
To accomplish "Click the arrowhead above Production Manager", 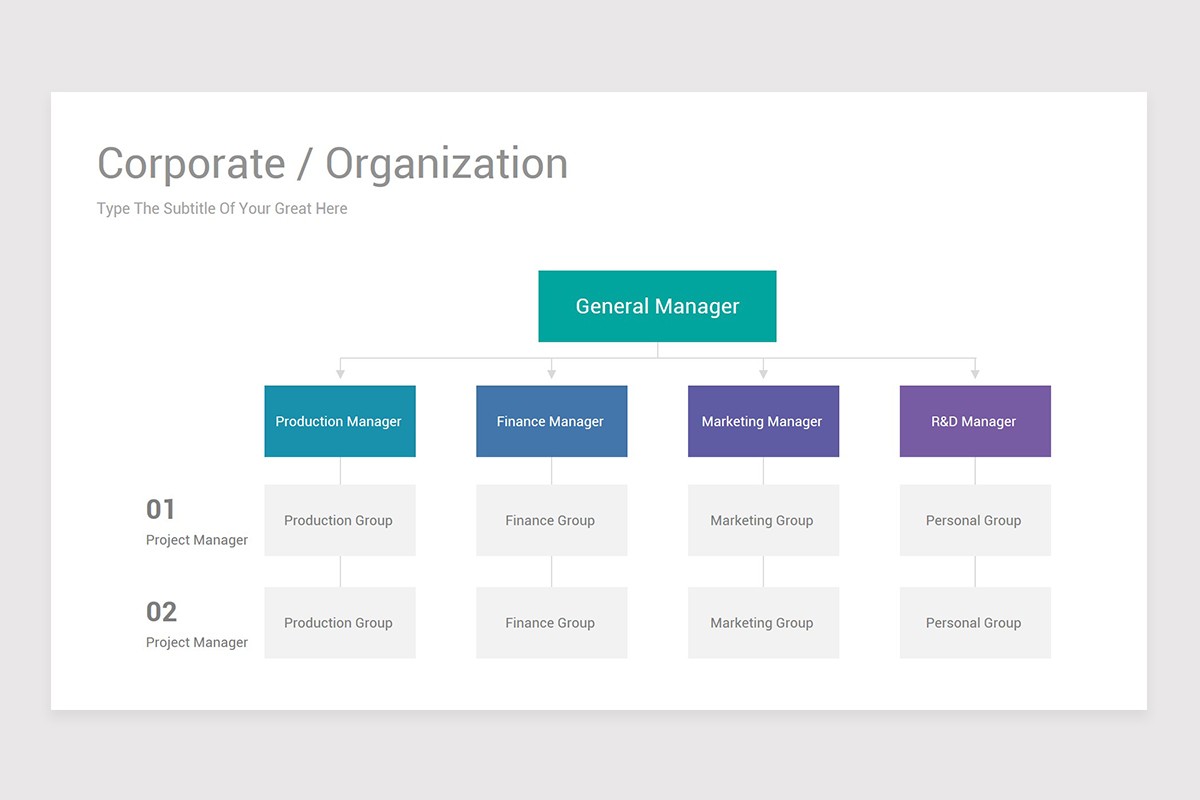I will (x=340, y=374).
